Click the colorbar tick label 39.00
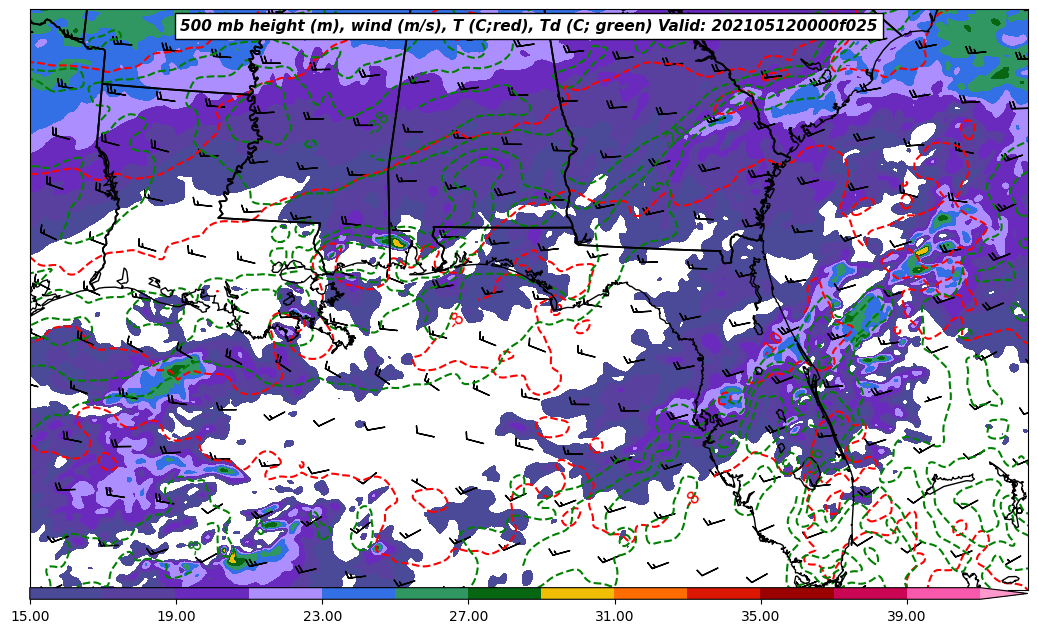Viewport: 1037px width, 633px height. 907,616
